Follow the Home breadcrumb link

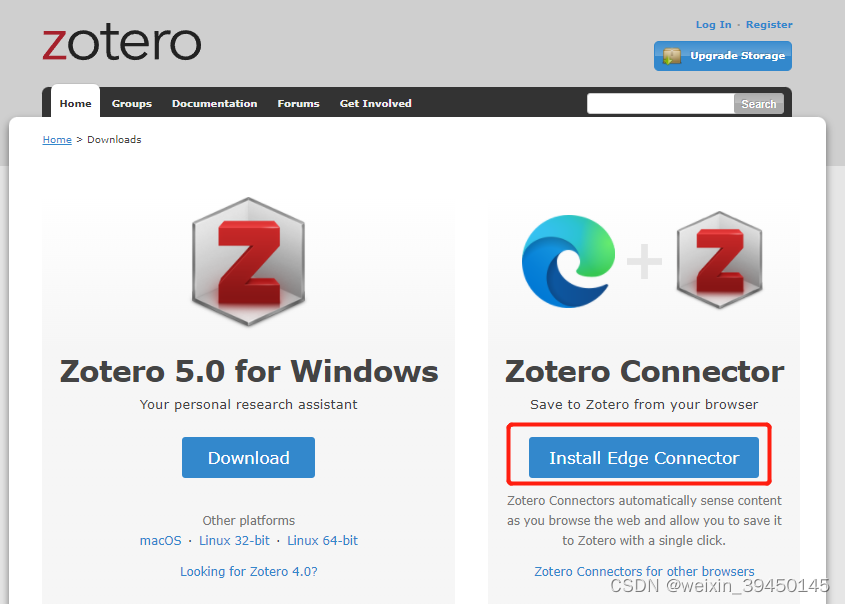click(x=57, y=140)
